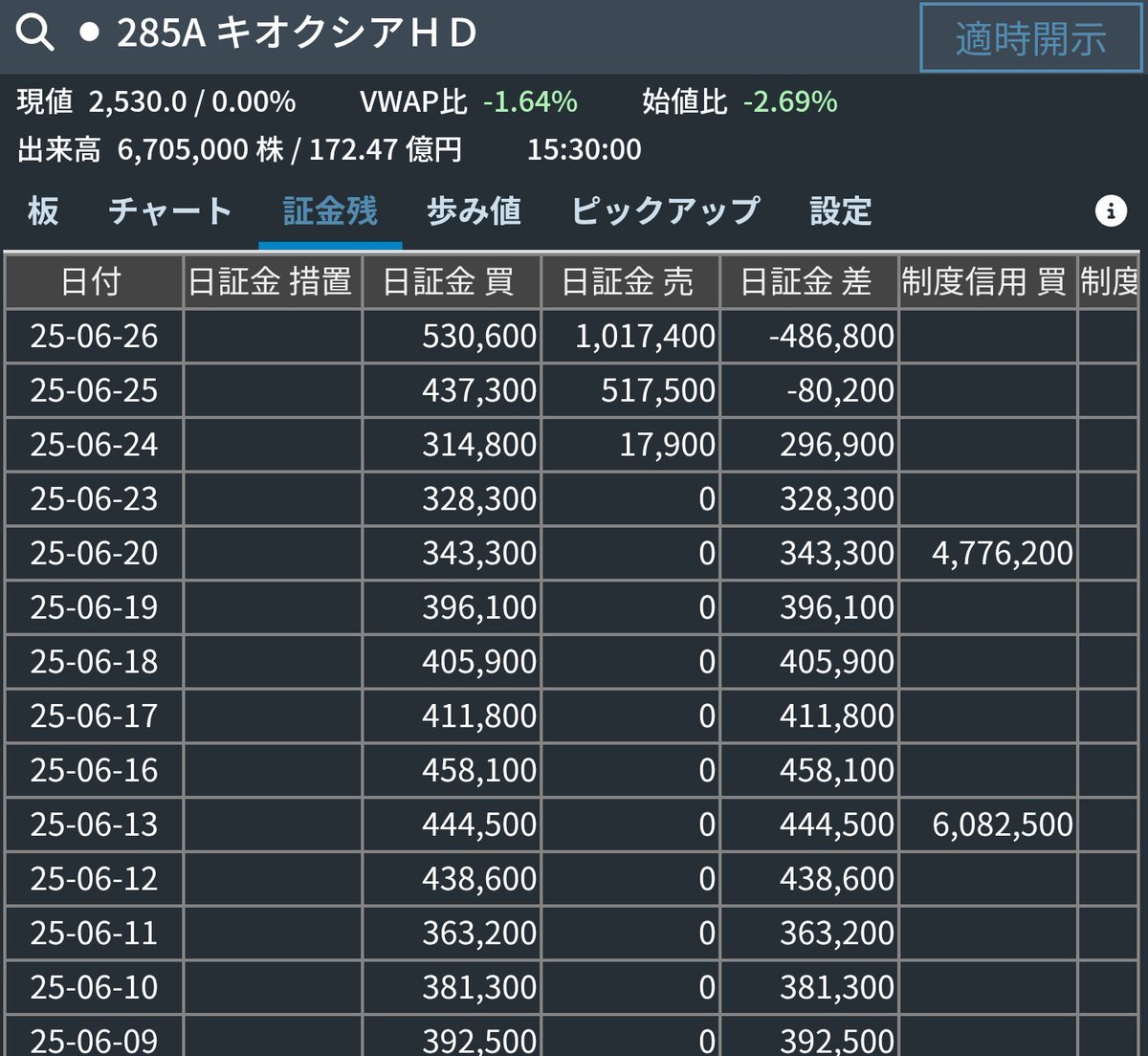Viewport: 1148px width, 1056px height.
Task: Select the 制度信用 買 column header
Action: click(x=988, y=281)
